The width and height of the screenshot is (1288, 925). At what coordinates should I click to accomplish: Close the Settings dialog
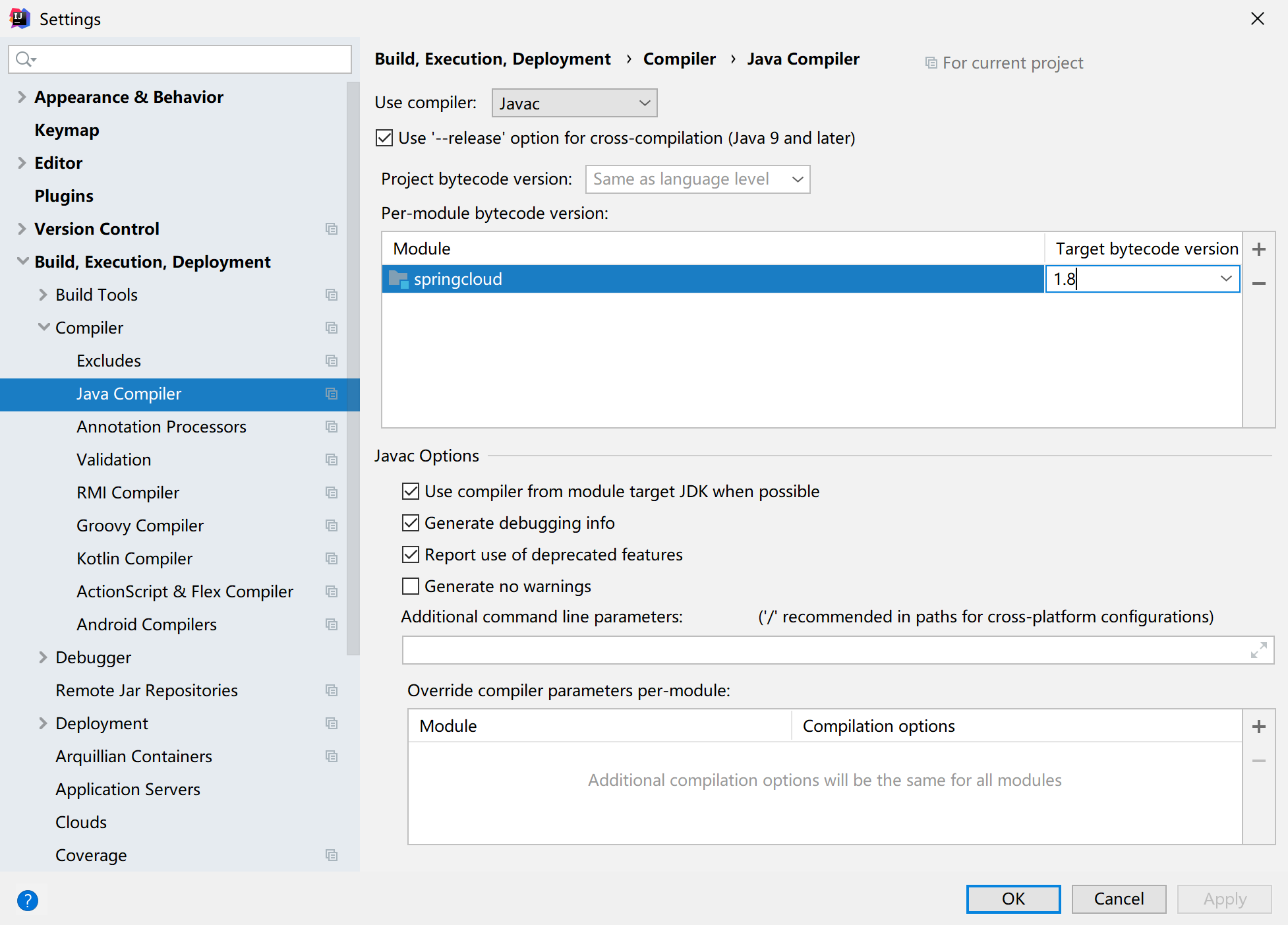1257,18
